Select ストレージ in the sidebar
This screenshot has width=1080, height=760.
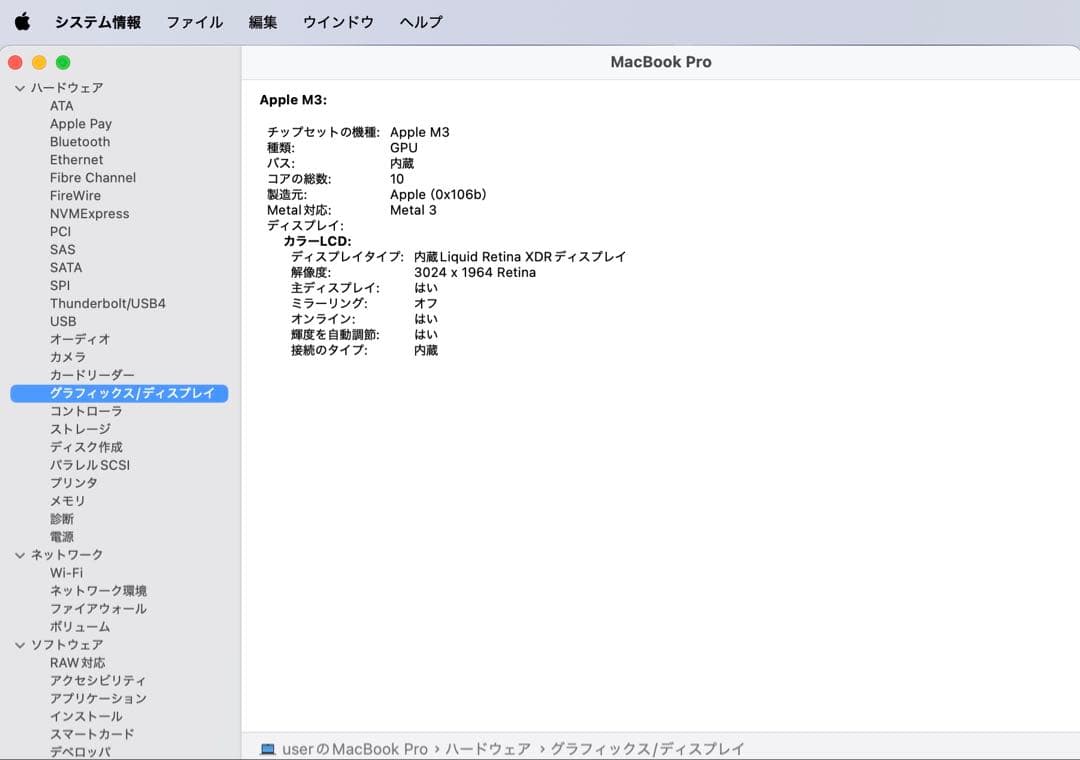point(80,429)
